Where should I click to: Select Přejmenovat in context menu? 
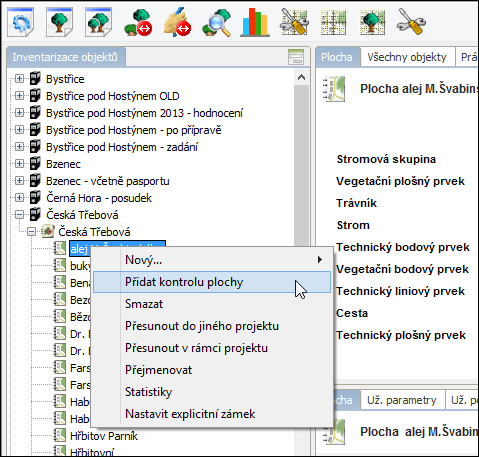212,370
